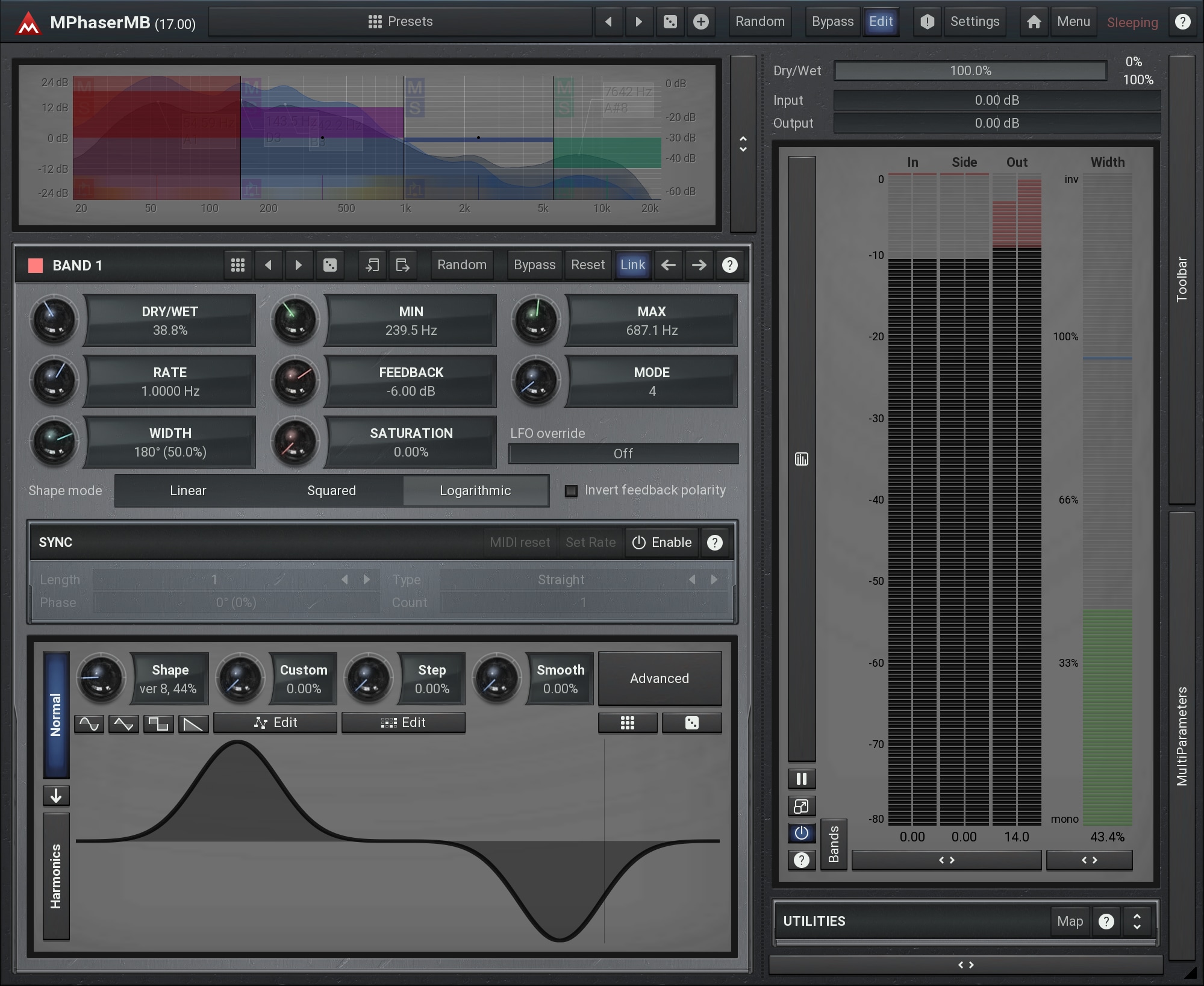
Task: Collapse the spectrum display with side arrows
Action: pos(743,144)
